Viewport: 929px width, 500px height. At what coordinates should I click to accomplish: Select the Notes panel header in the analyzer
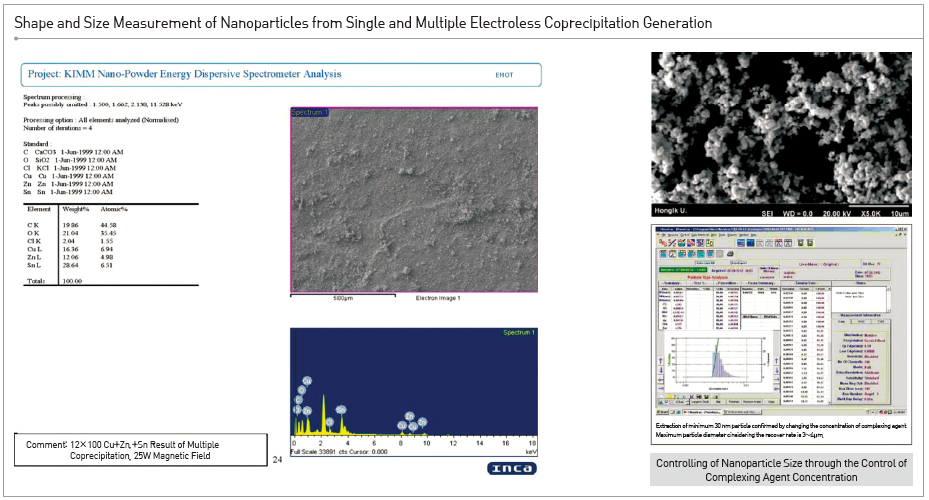point(860,283)
